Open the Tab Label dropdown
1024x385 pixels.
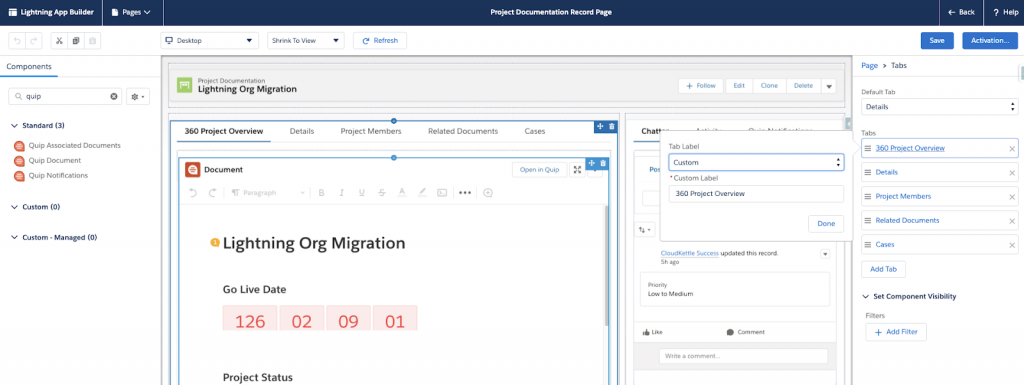click(x=756, y=162)
